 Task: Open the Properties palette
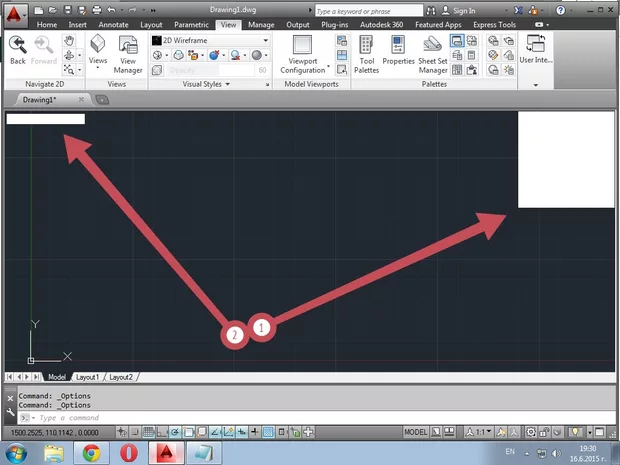click(x=398, y=50)
